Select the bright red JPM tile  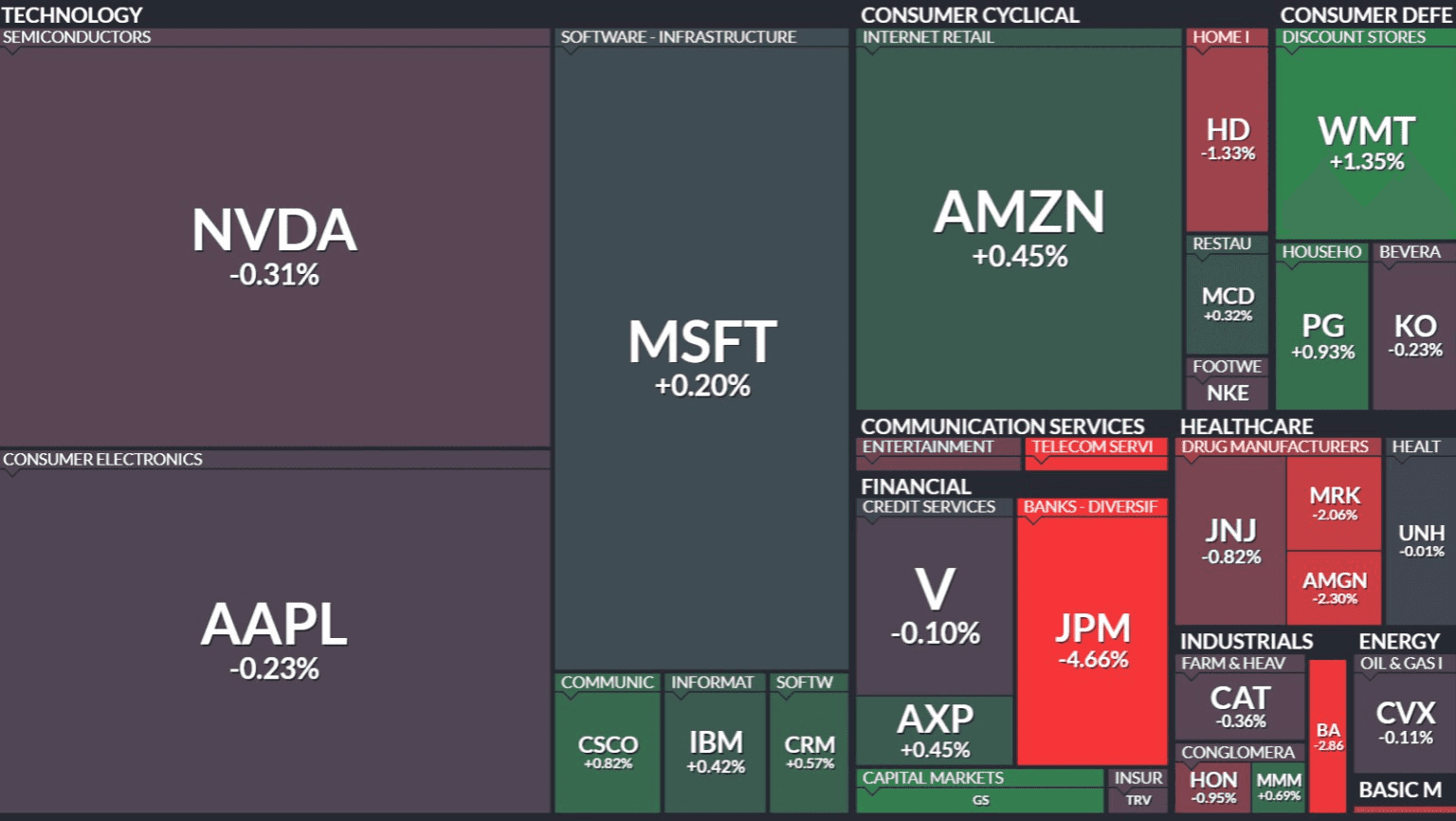[x=1092, y=640]
